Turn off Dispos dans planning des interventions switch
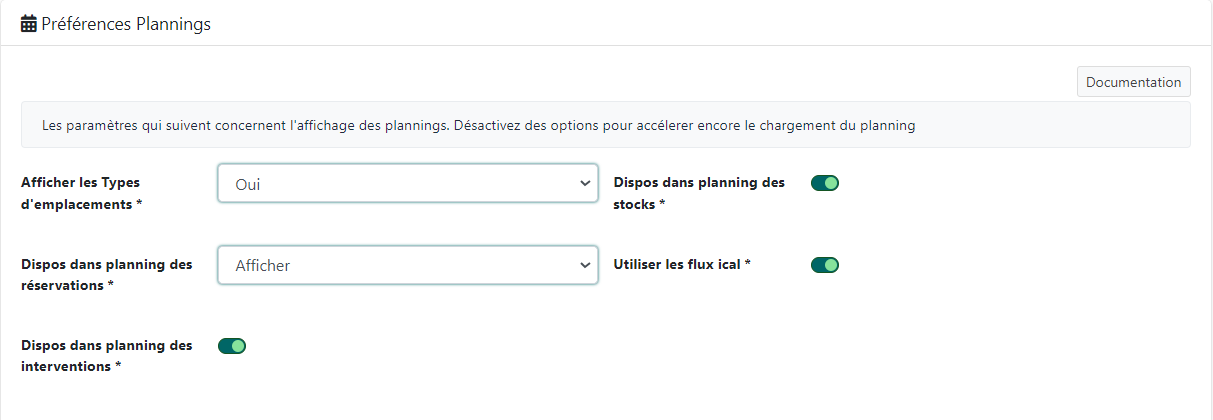 pos(232,346)
